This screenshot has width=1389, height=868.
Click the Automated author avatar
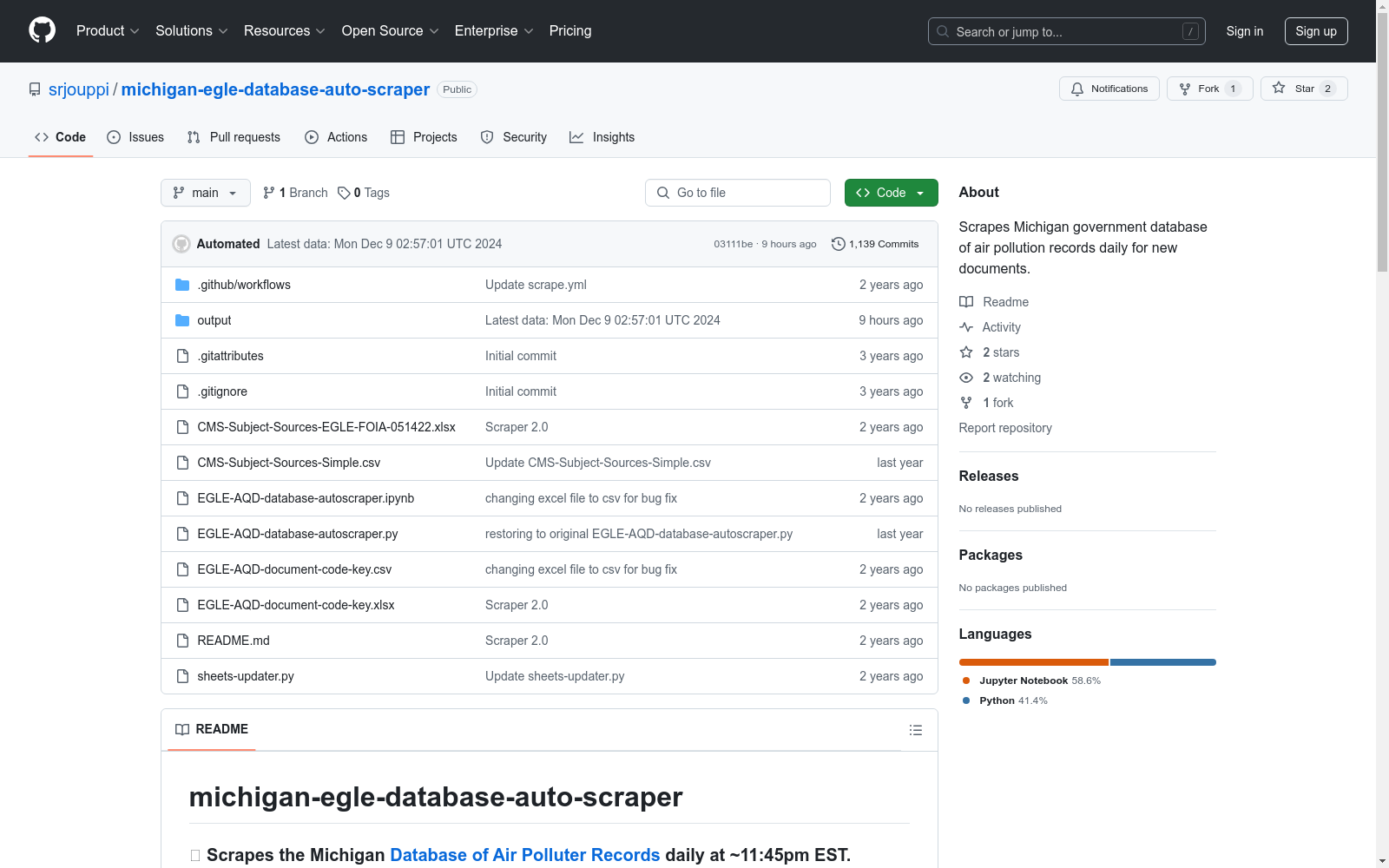click(x=181, y=244)
